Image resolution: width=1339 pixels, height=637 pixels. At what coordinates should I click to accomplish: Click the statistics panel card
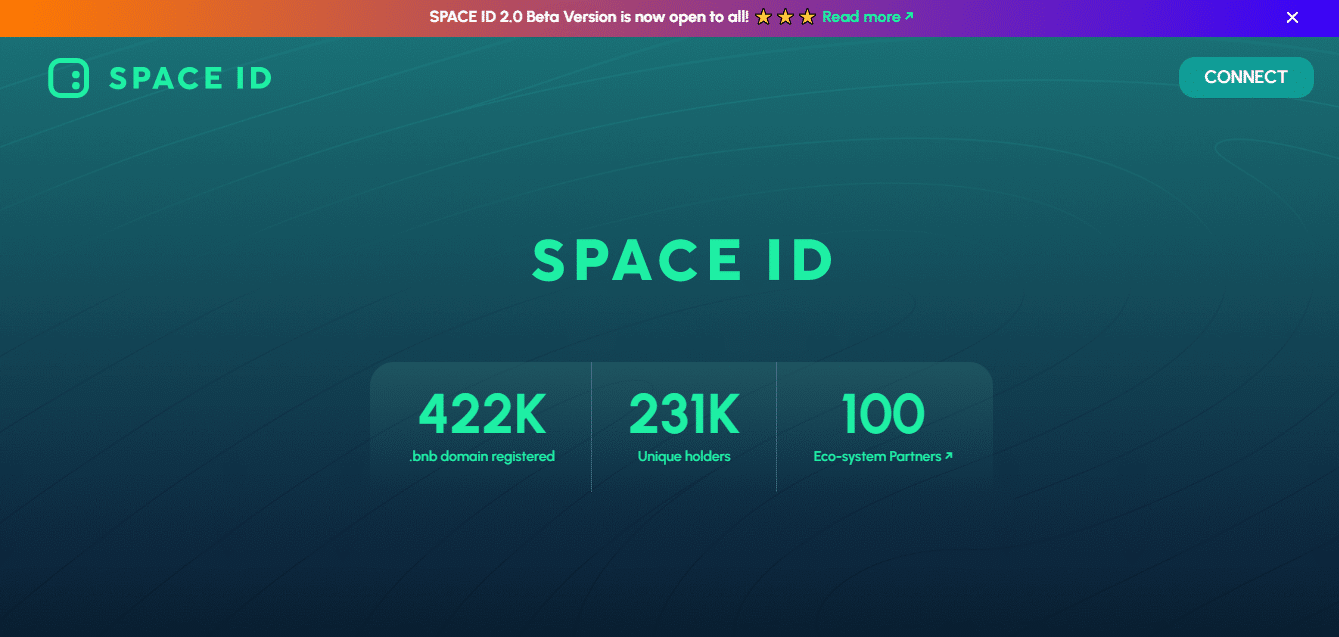683,427
